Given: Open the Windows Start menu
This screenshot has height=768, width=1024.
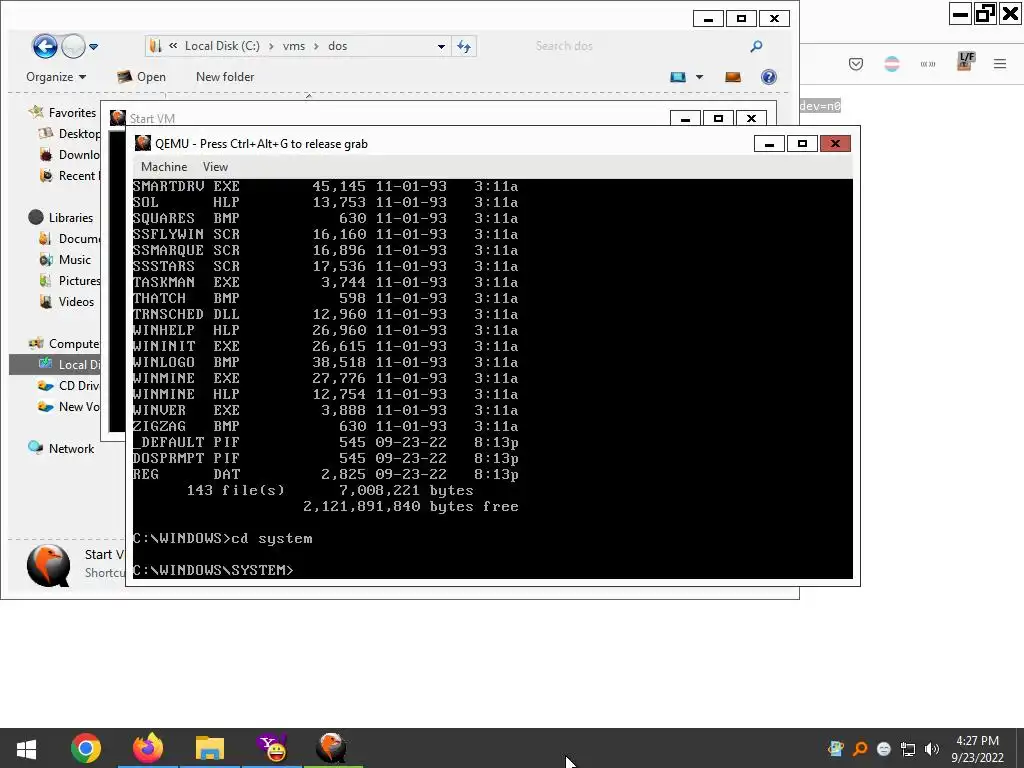Looking at the screenshot, I should pyautogui.click(x=26, y=748).
